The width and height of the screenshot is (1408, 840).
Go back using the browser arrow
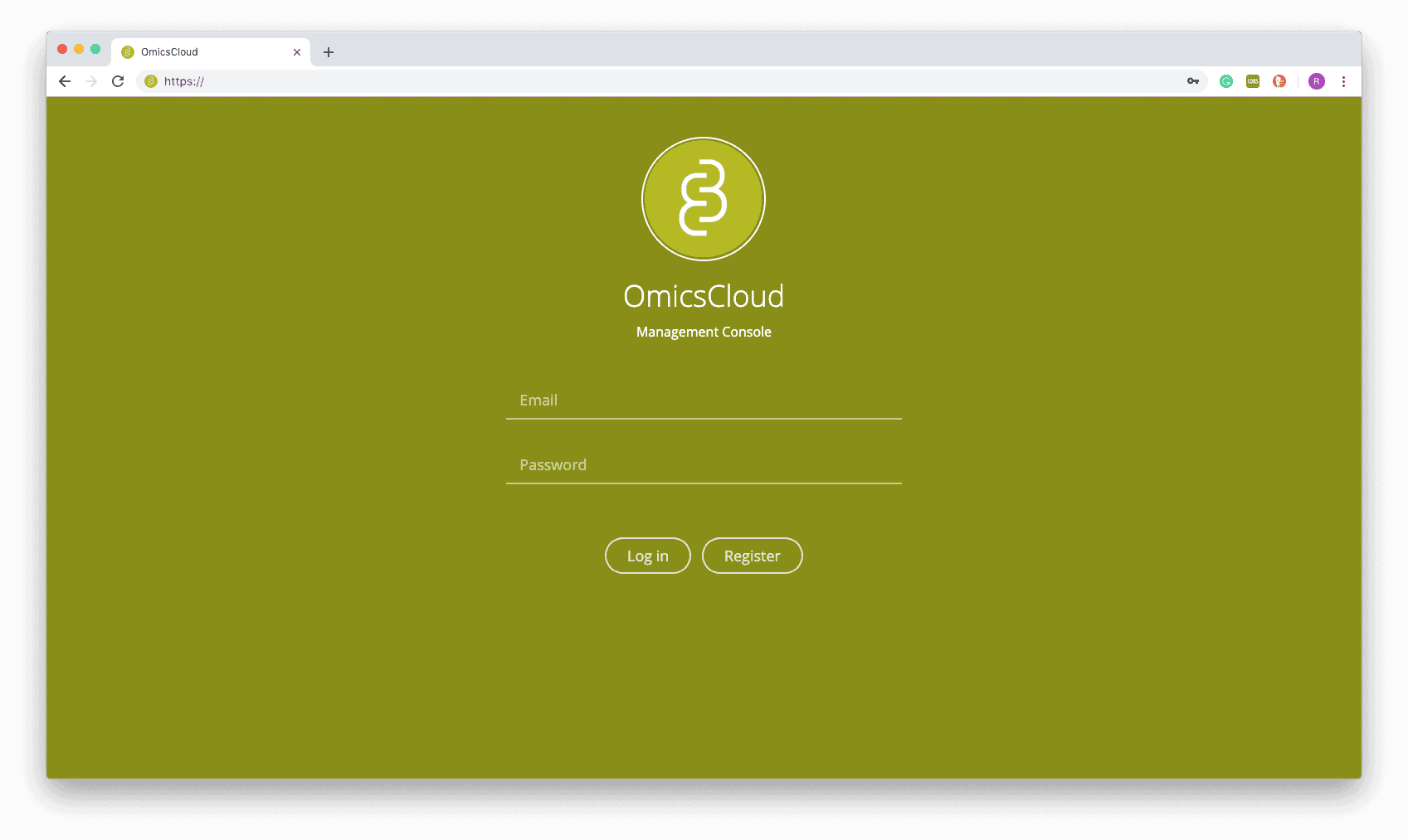(65, 81)
